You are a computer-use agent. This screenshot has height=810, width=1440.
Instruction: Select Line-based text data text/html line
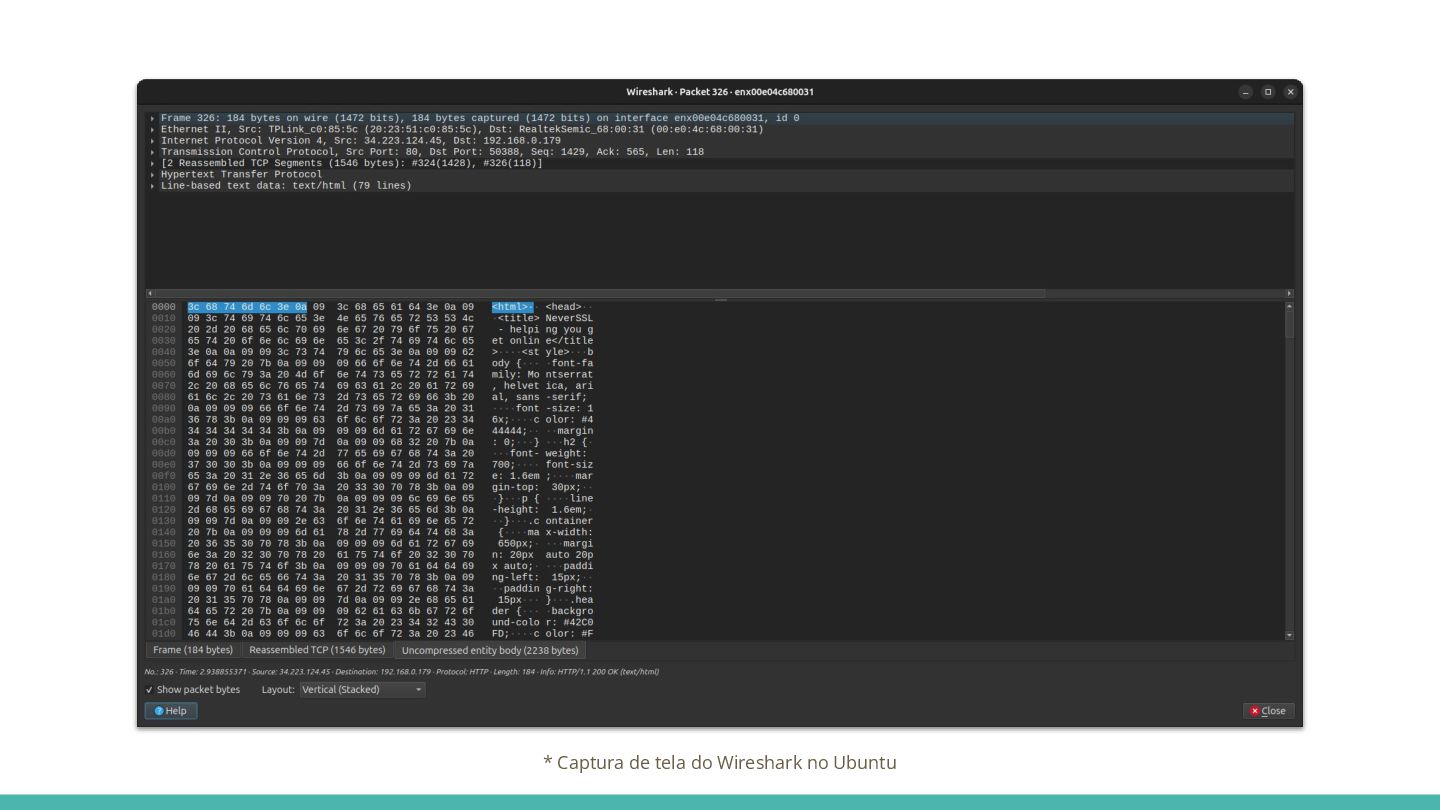click(286, 186)
